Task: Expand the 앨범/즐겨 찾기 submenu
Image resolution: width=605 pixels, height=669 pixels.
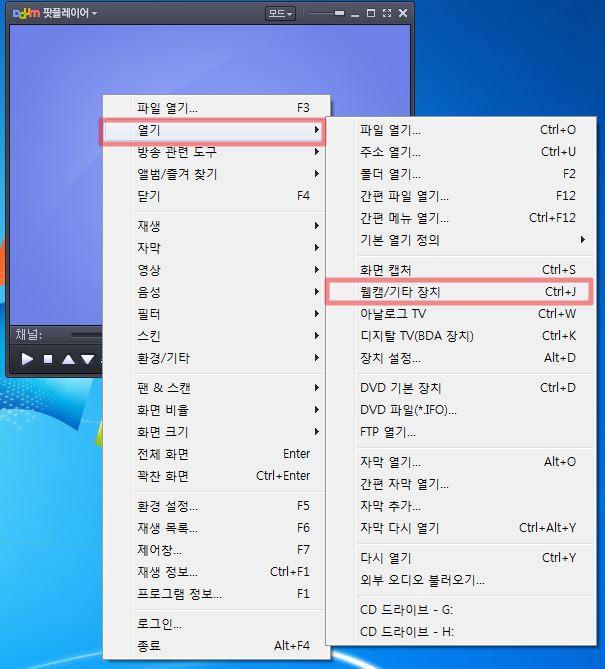Action: point(216,174)
